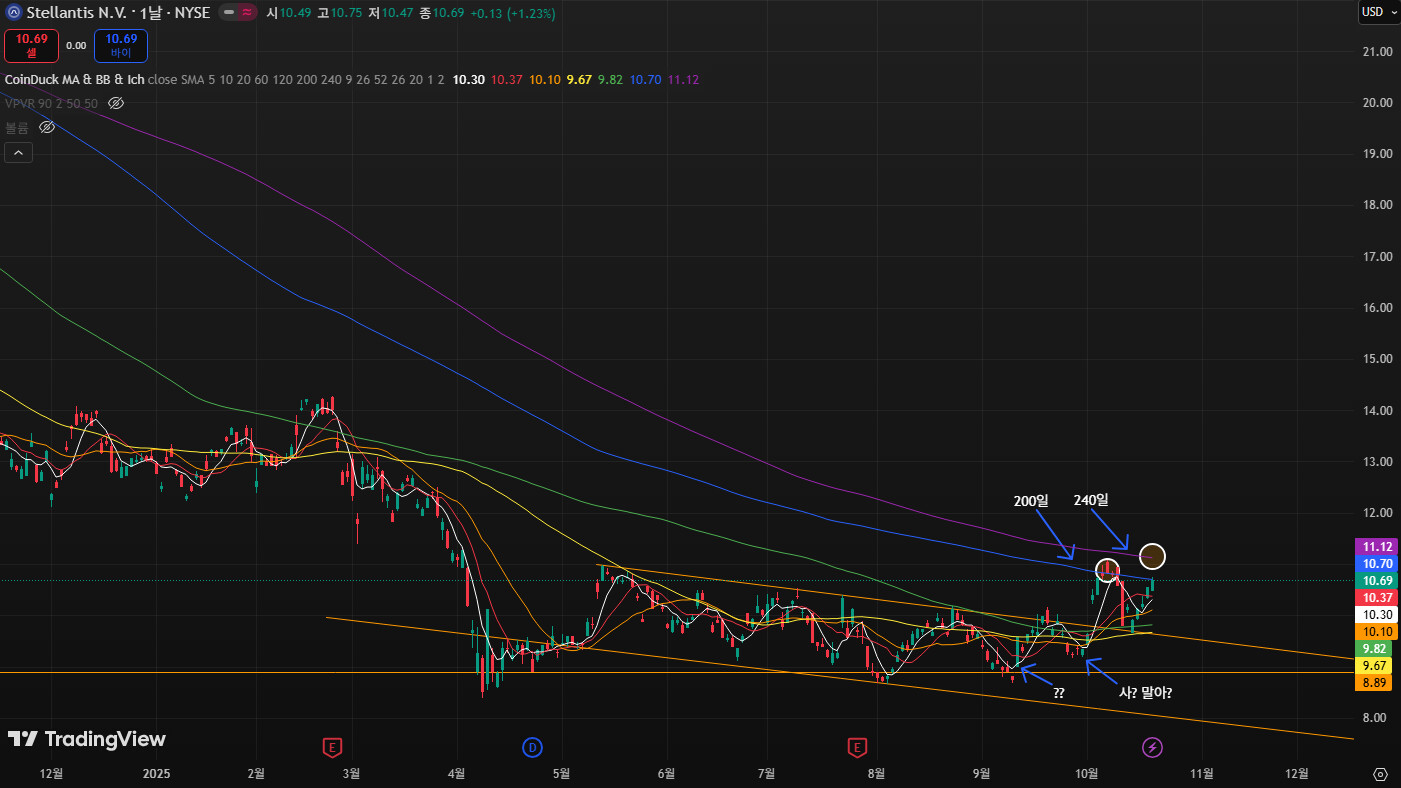Select the CoinDuck MA & BB & Ich indicator
The width and height of the screenshot is (1401, 788).
[75, 79]
